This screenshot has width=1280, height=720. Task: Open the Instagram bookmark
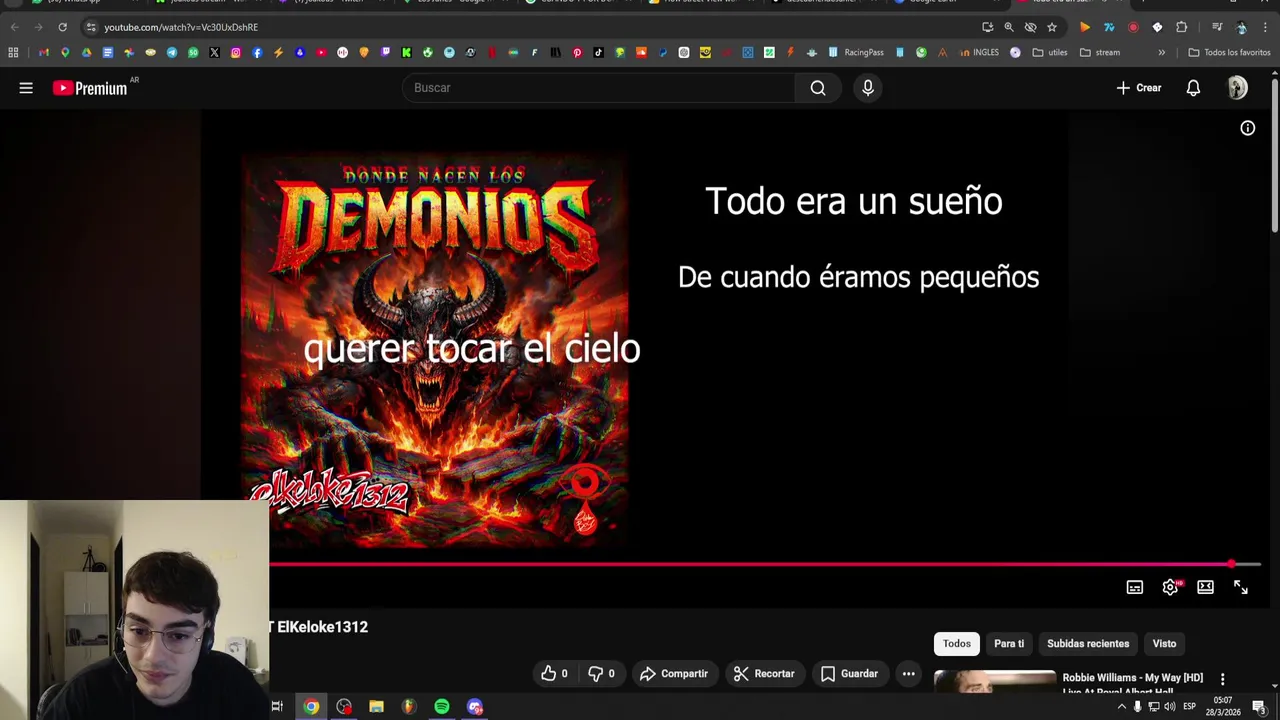click(236, 52)
